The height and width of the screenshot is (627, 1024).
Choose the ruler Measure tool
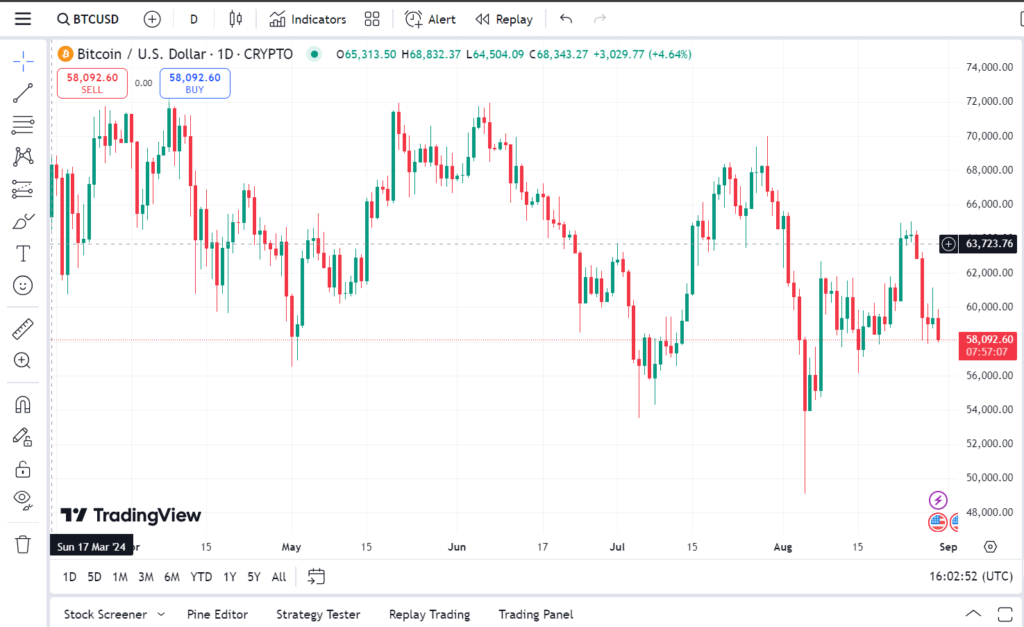coord(23,328)
